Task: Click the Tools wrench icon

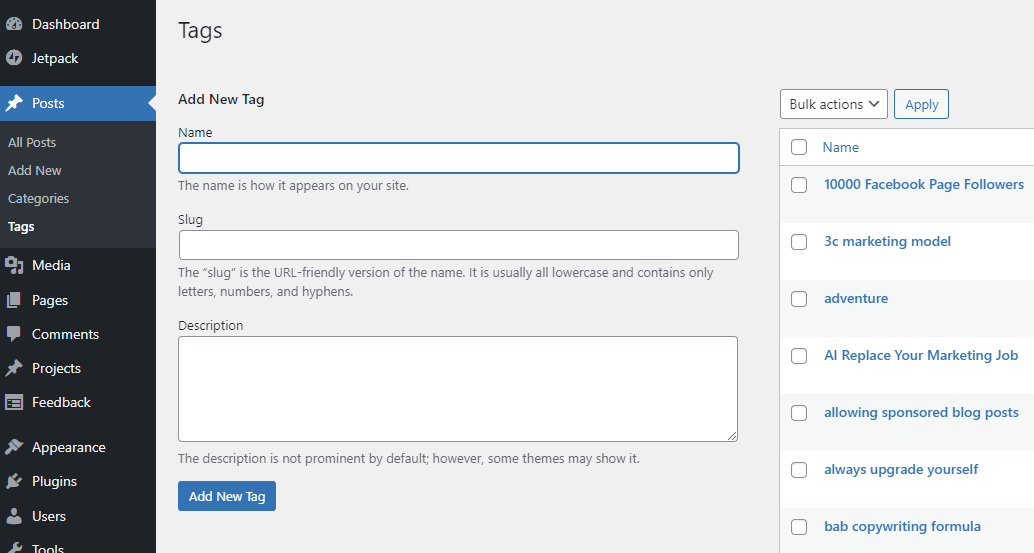Action: click(x=14, y=547)
